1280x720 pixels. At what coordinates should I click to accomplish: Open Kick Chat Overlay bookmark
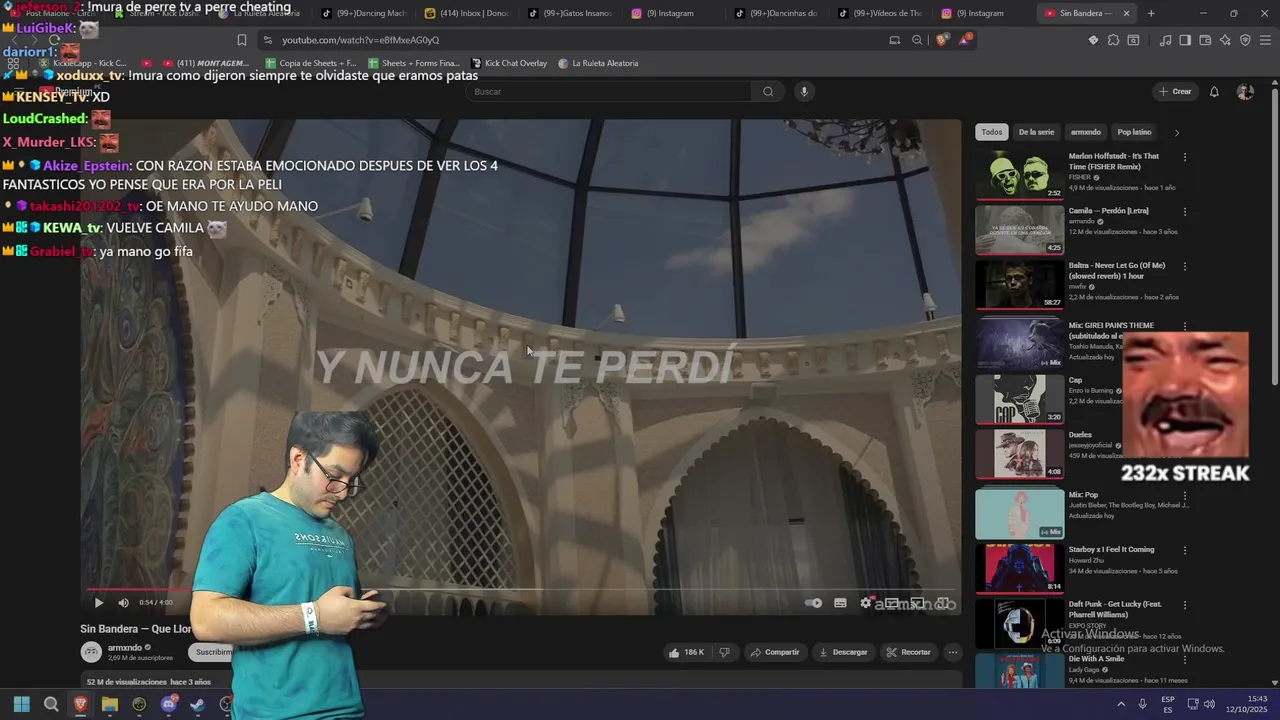pos(509,63)
